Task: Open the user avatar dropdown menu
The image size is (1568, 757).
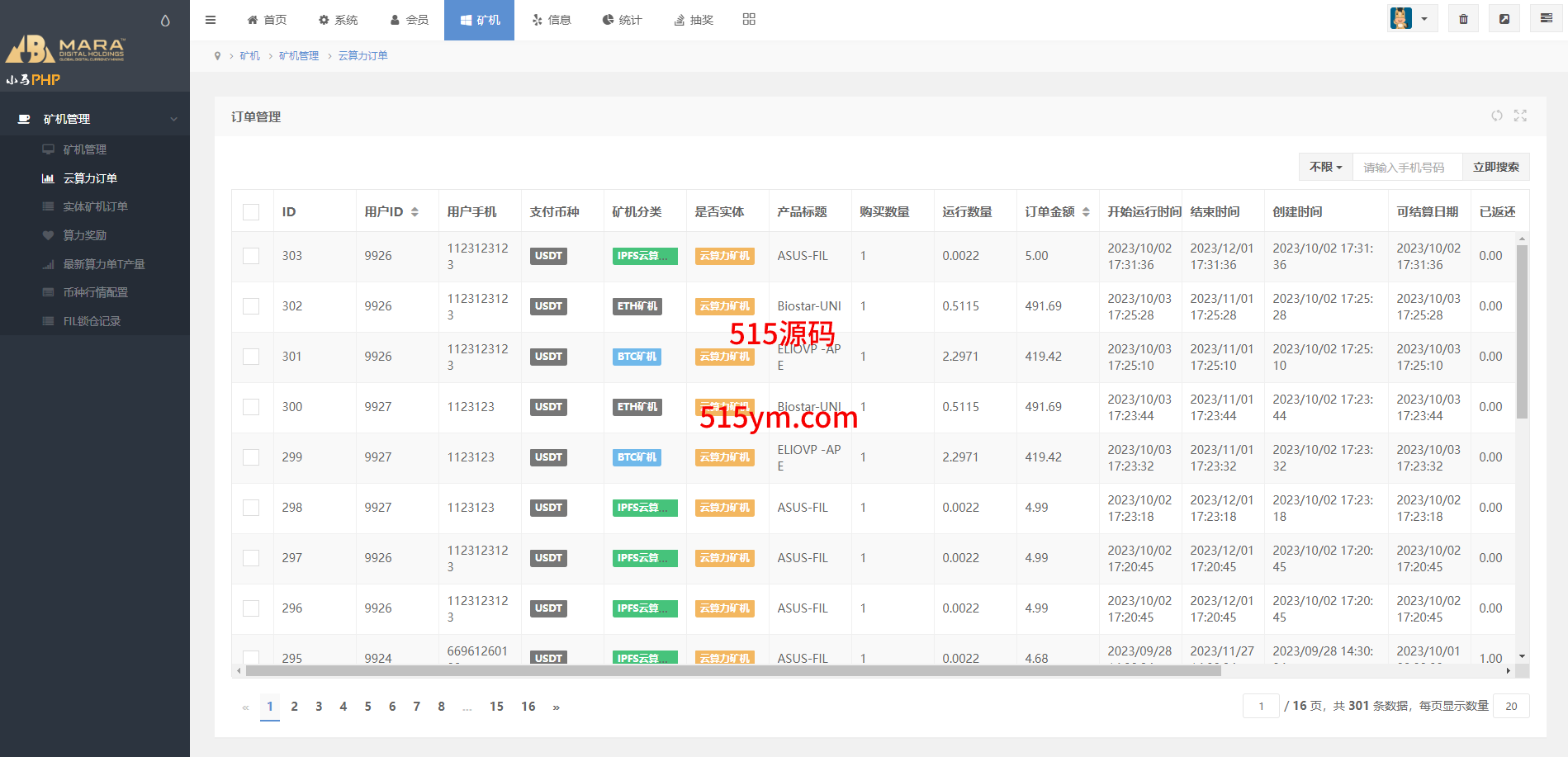Action: click(1411, 19)
